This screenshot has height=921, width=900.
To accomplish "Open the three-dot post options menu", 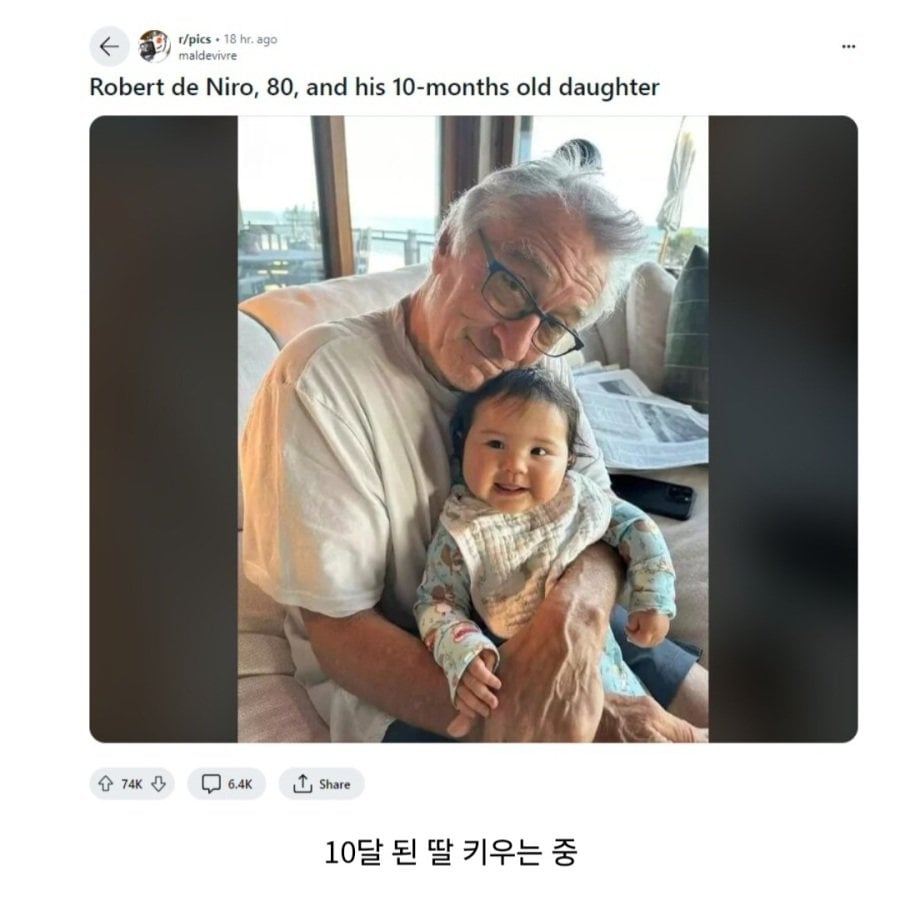I will click(x=848, y=46).
